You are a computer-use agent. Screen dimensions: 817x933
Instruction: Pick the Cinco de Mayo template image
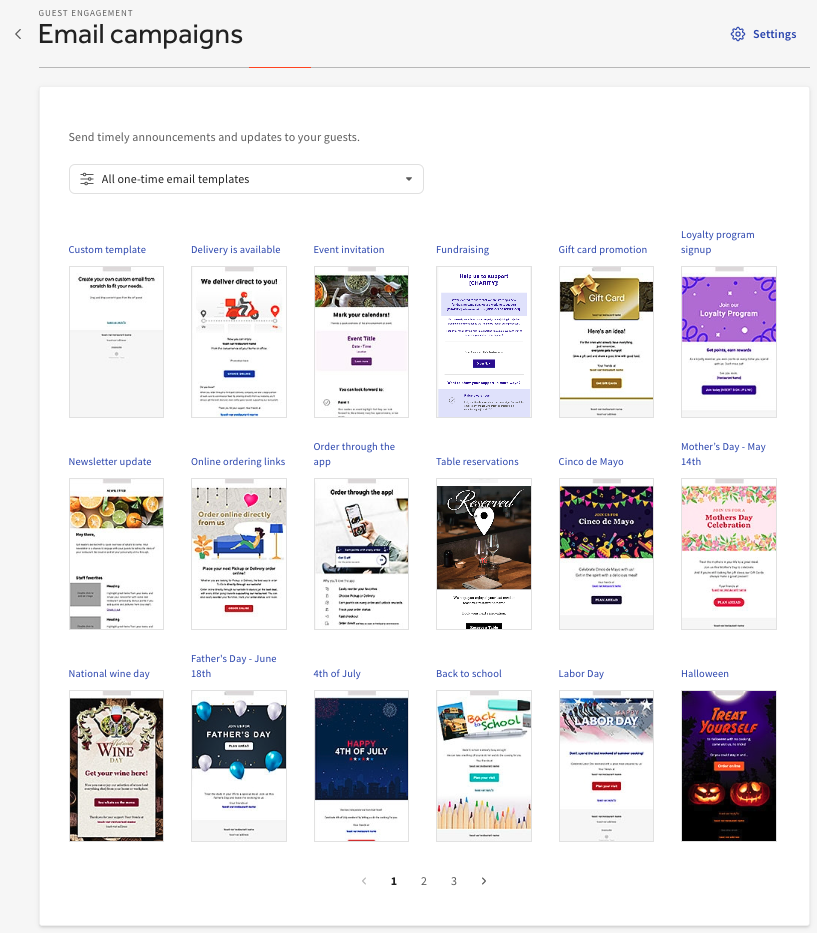pos(606,554)
